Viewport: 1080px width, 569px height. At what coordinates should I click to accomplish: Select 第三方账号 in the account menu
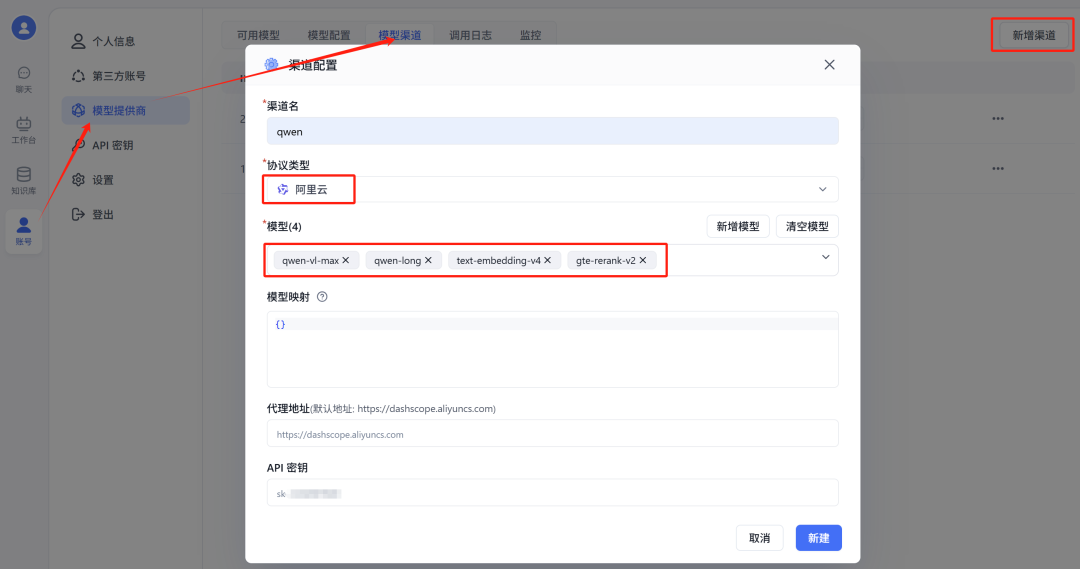point(125,76)
